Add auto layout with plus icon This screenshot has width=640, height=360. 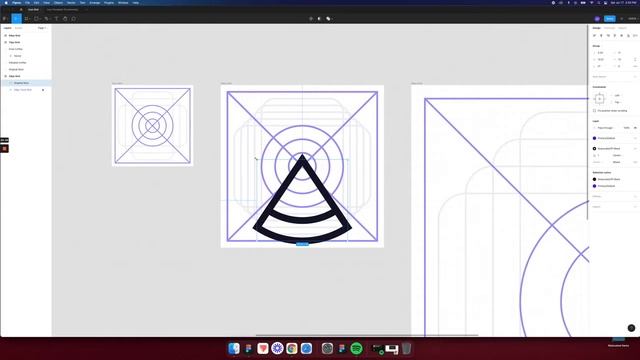(635, 76)
